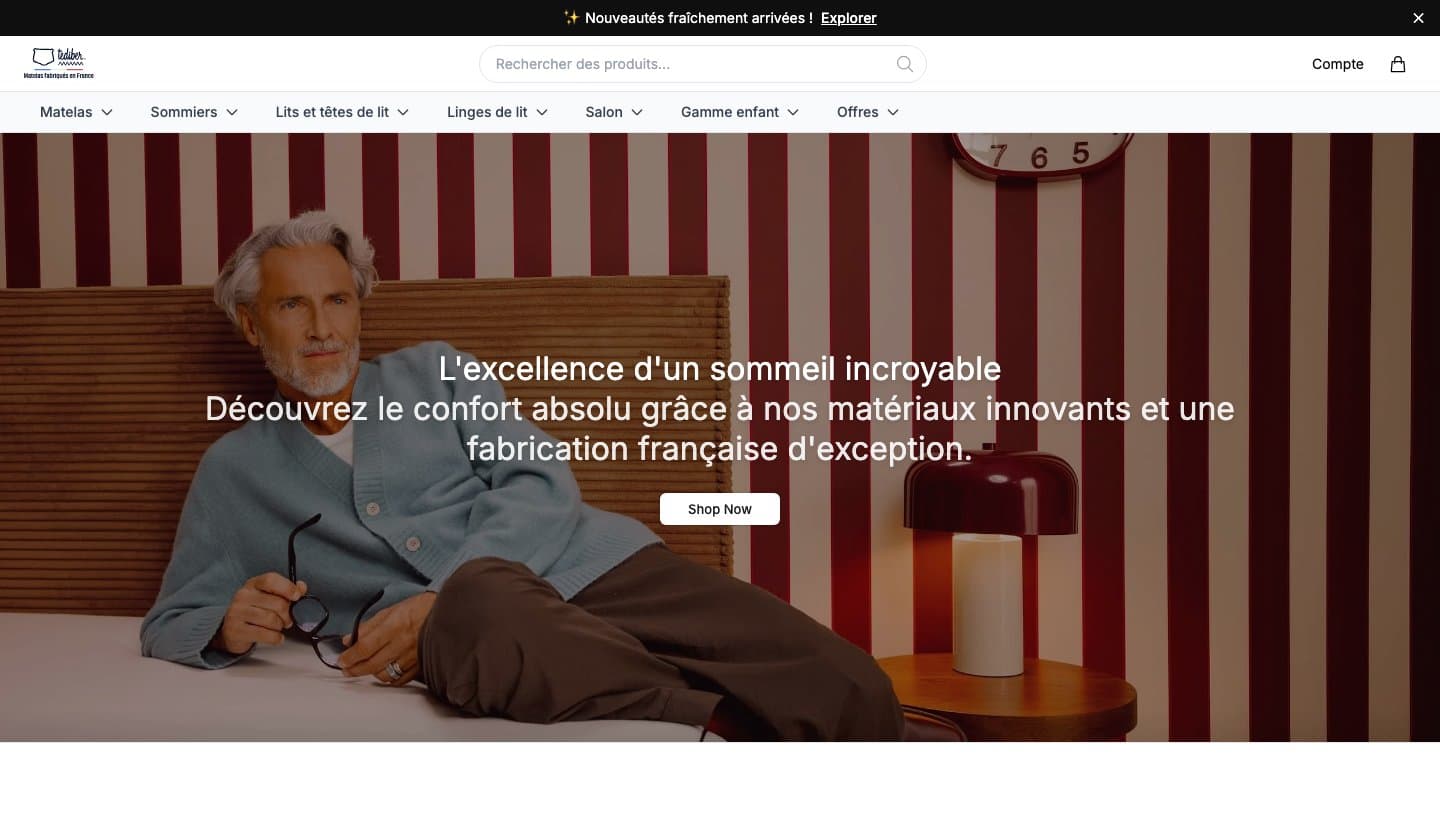Open the Offres dropdown

tap(868, 112)
